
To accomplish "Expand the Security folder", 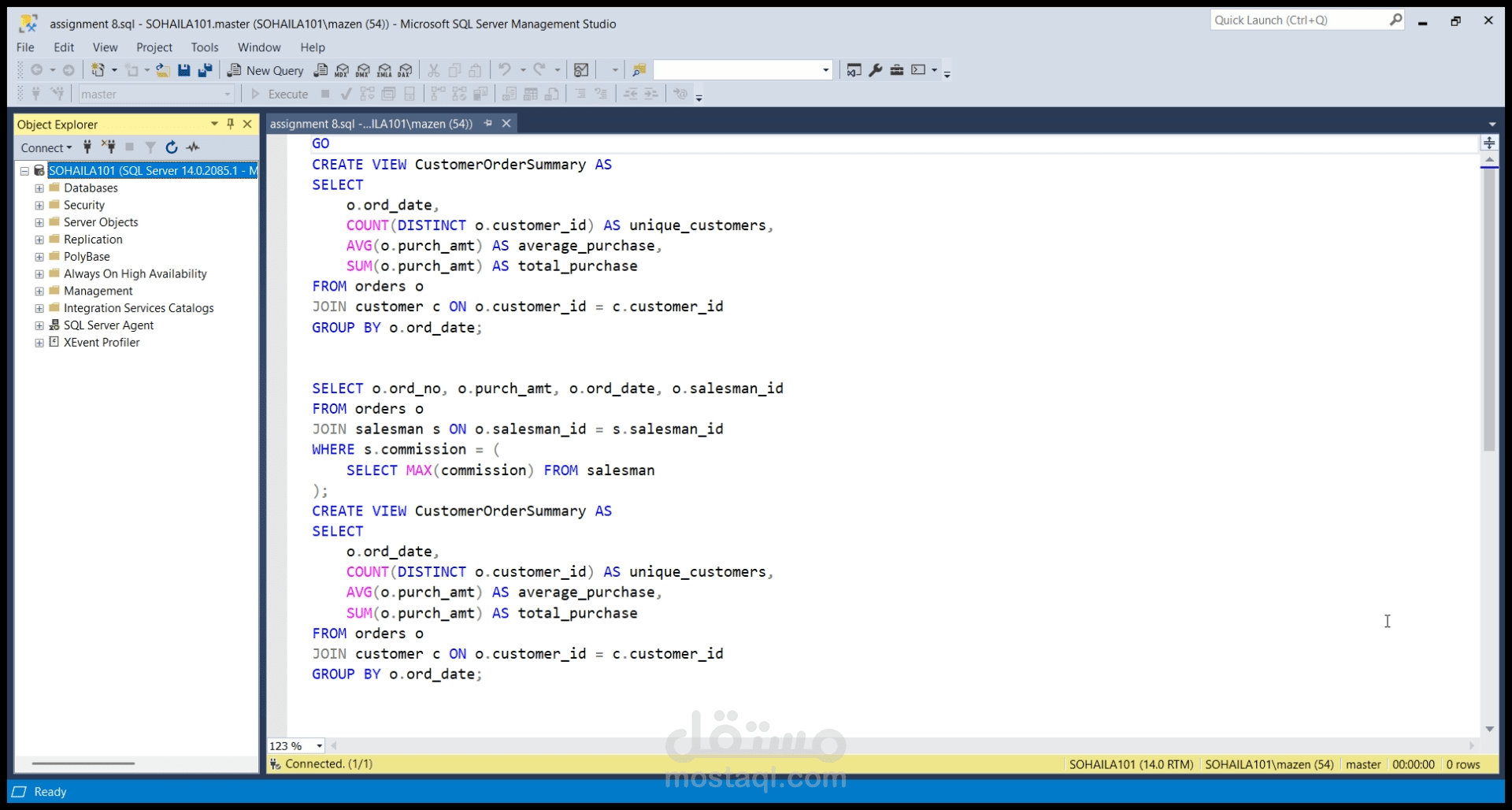I will (39, 206).
